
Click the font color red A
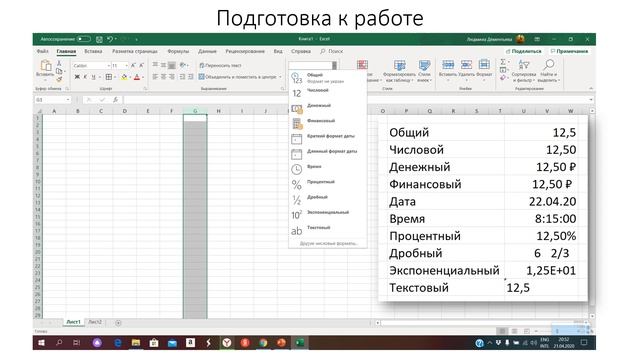pos(137,77)
